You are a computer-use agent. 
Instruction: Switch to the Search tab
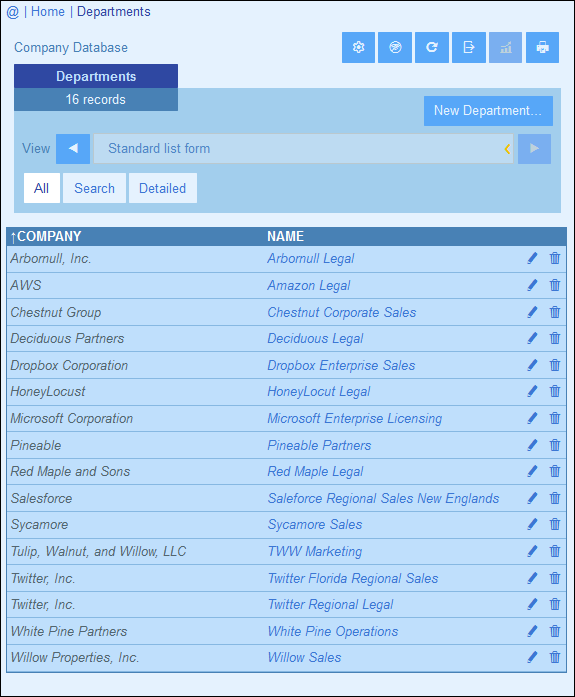pyautogui.click(x=94, y=188)
